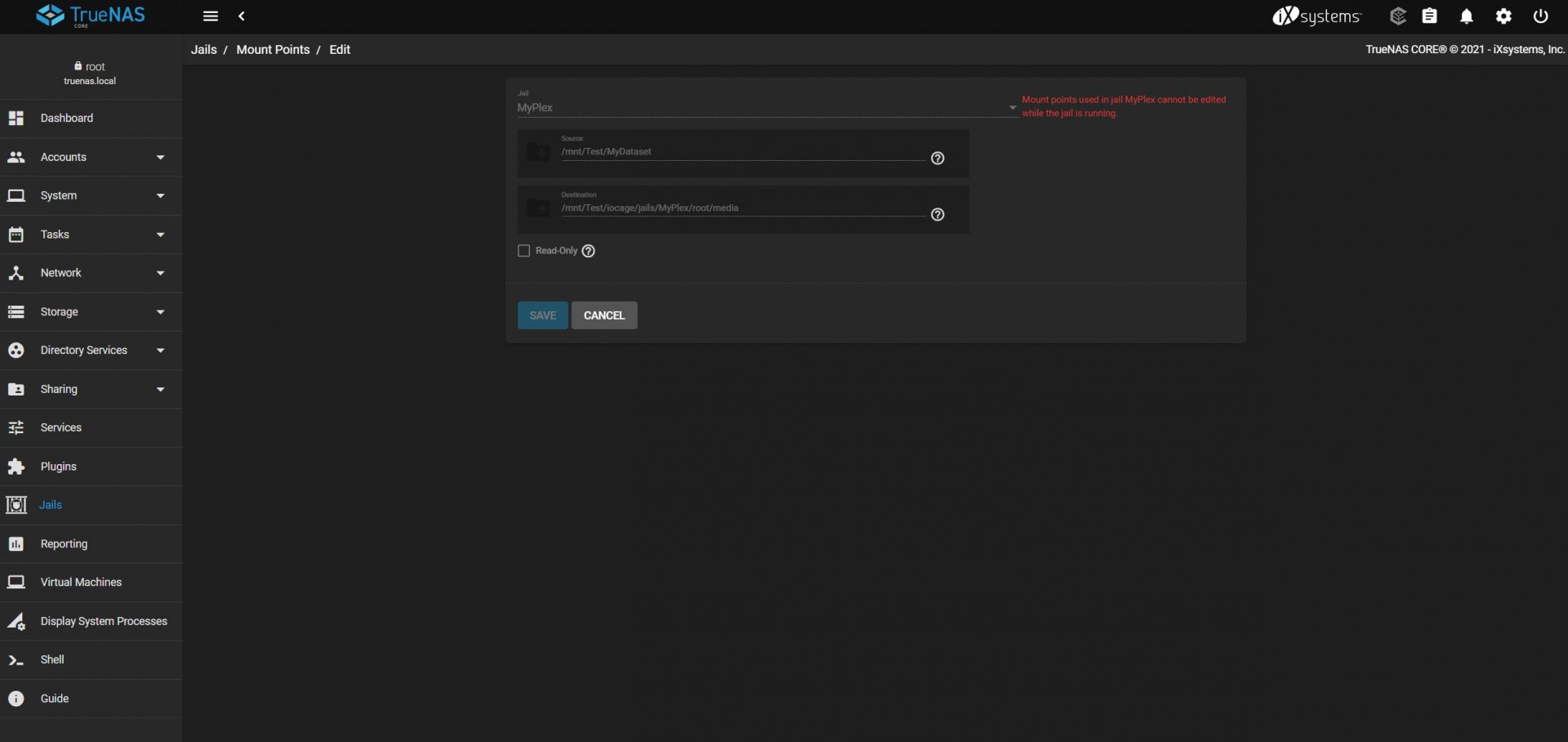The height and width of the screenshot is (742, 1568).
Task: Expand the Accounts menu arrow
Action: (x=161, y=158)
